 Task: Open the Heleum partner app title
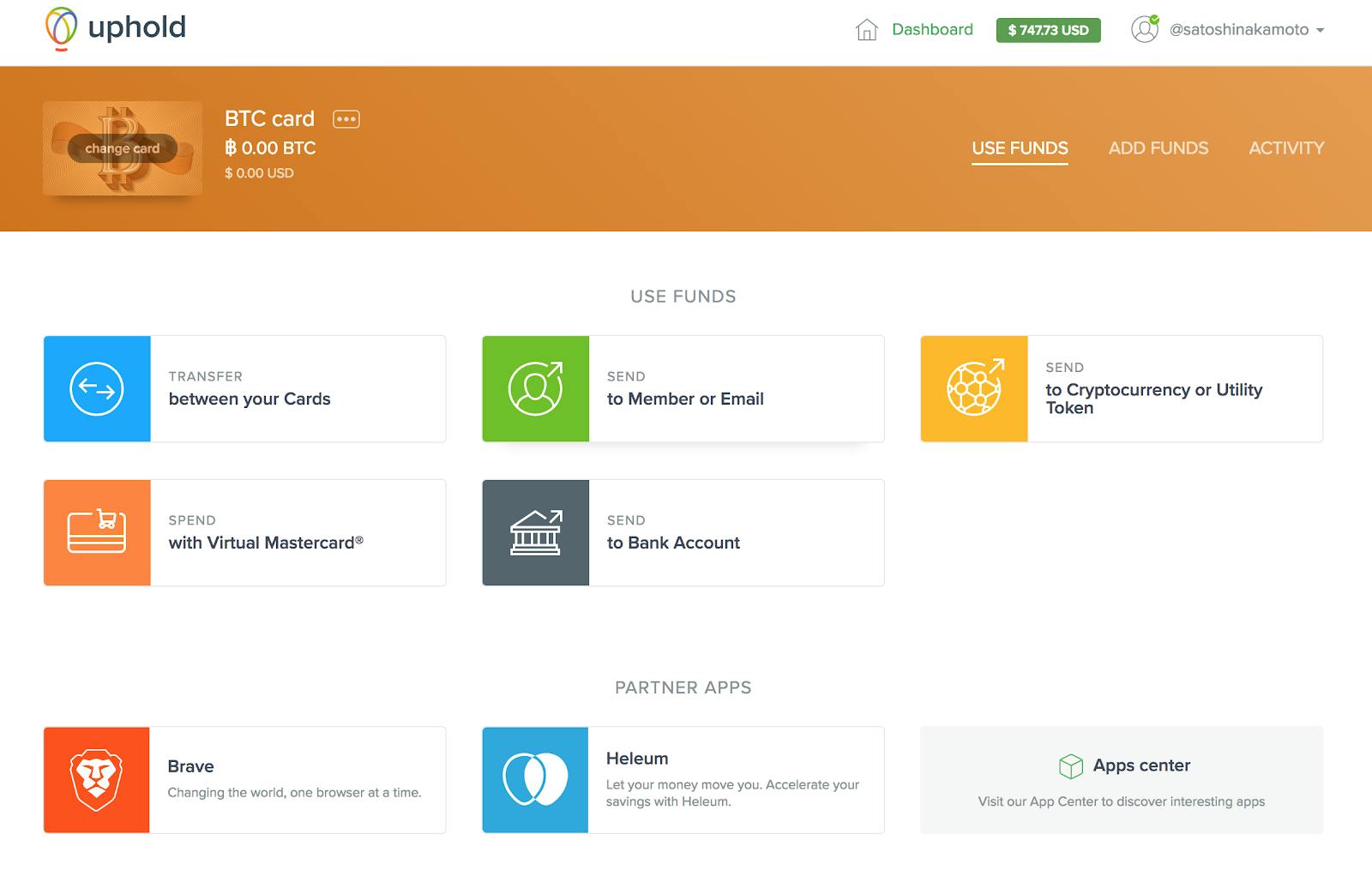[637, 759]
